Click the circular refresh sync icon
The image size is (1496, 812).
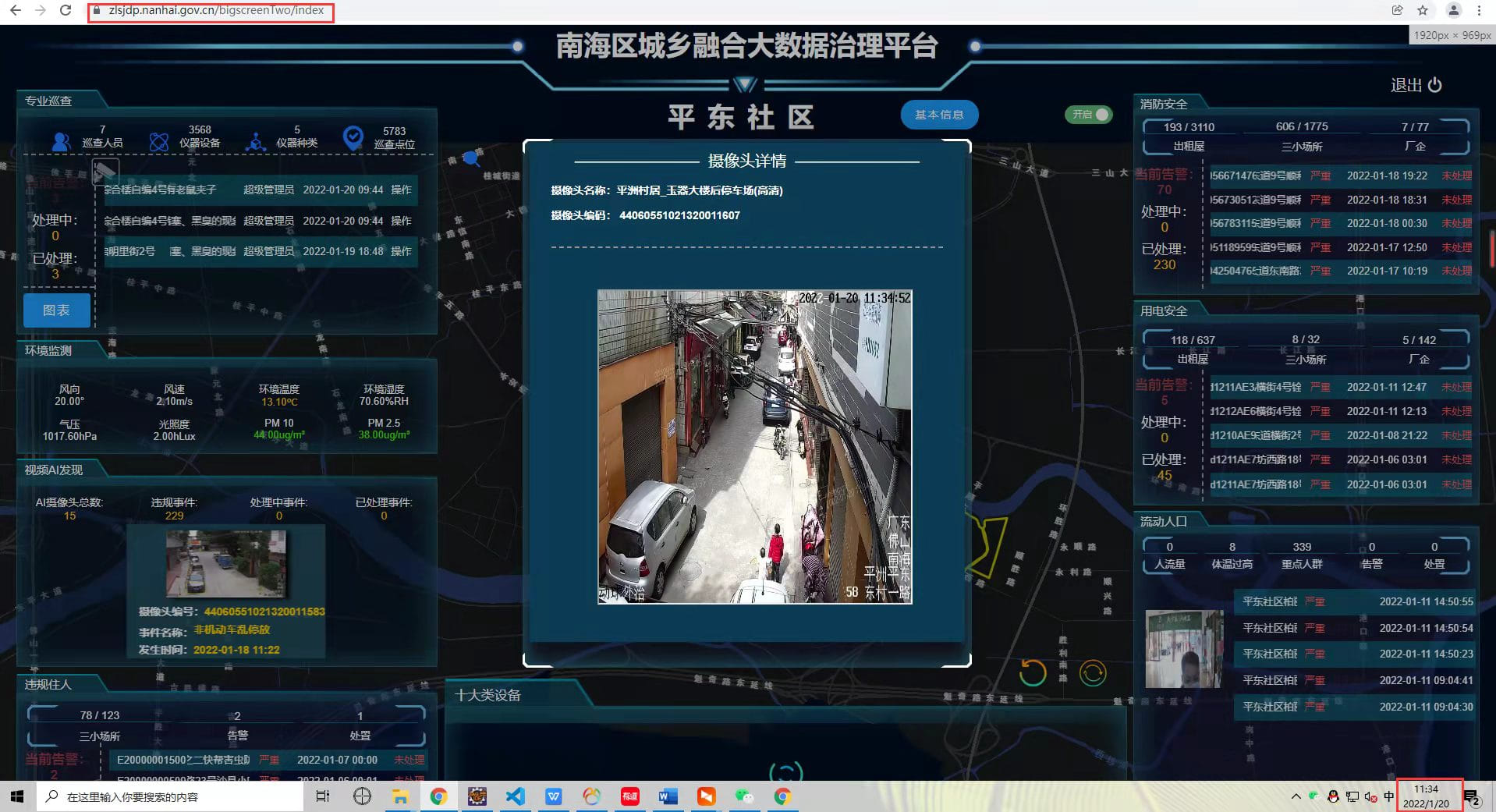point(1093,672)
